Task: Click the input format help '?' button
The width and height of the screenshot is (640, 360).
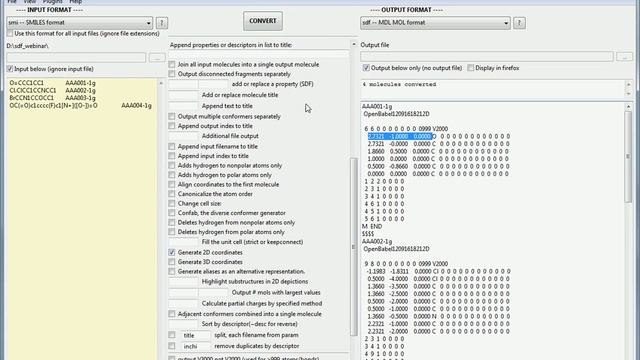Action: tap(162, 23)
